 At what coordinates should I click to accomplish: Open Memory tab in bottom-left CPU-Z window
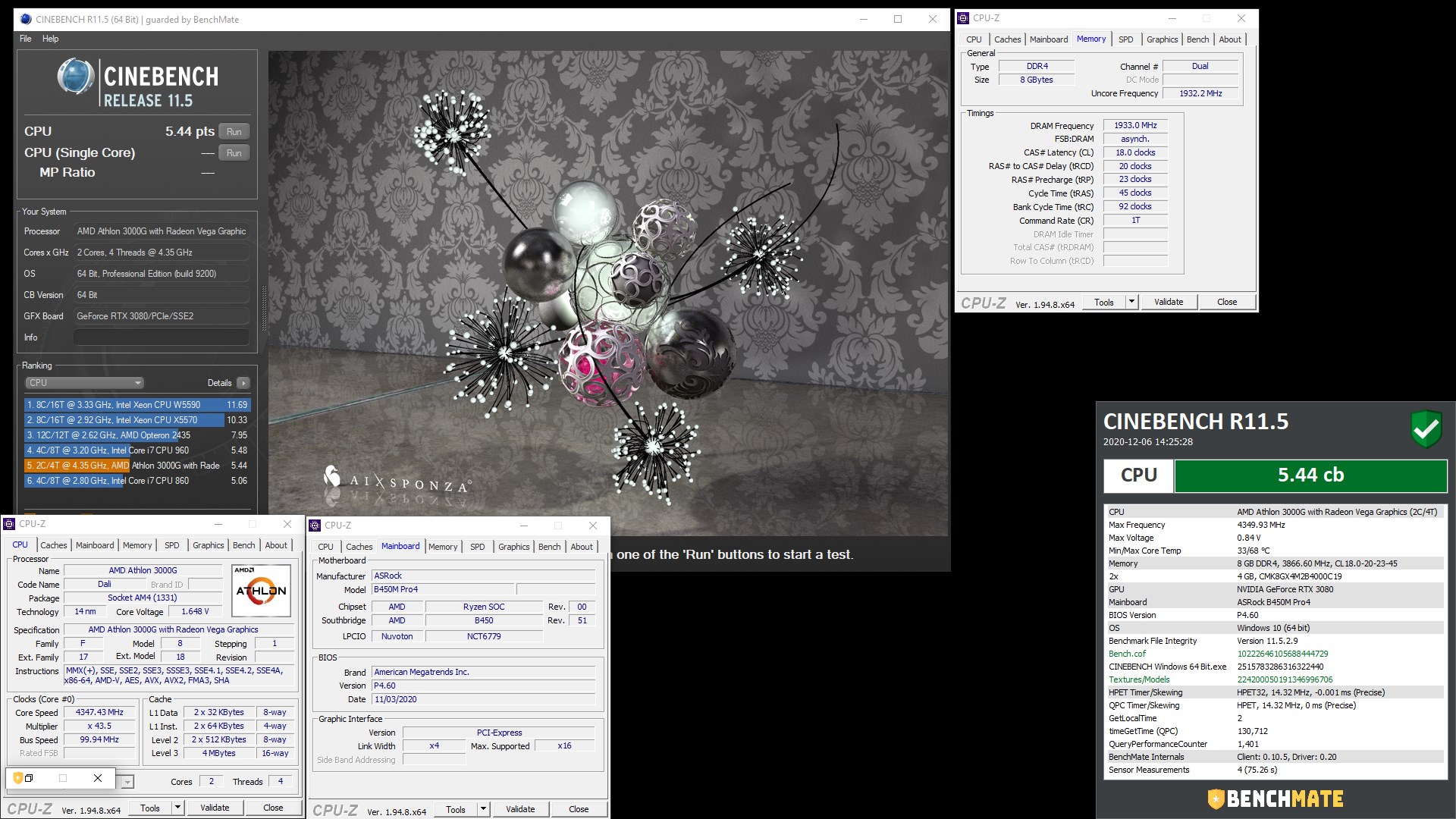pyautogui.click(x=137, y=545)
